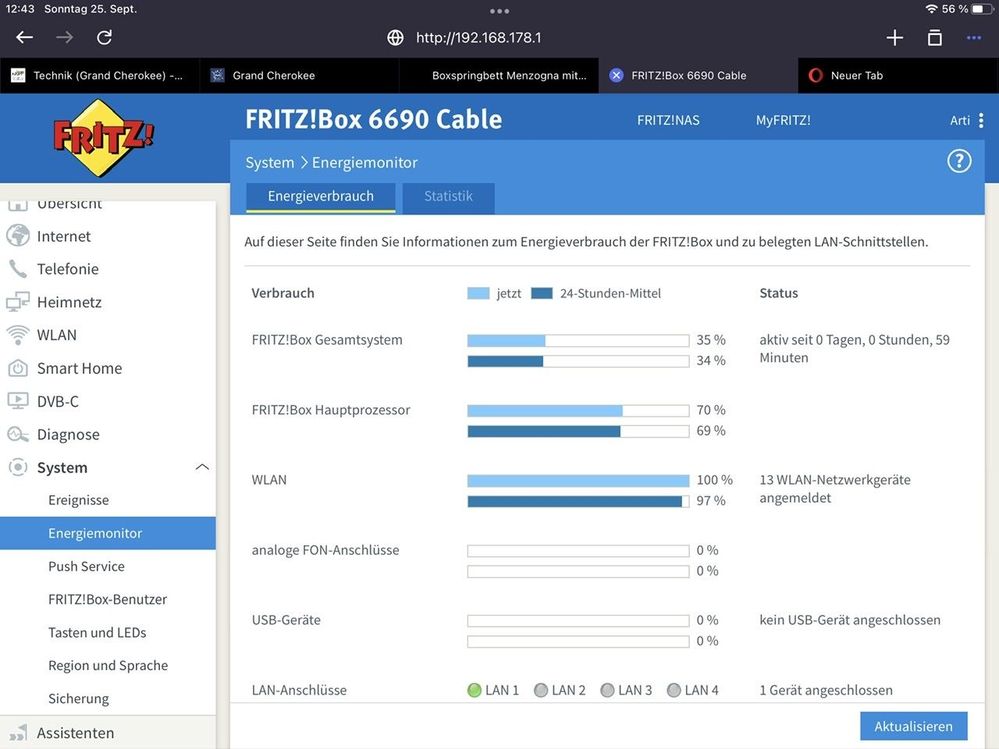999x749 pixels.
Task: Switch to the Technik (Grand Cherokee) browser tab
Action: (99, 75)
